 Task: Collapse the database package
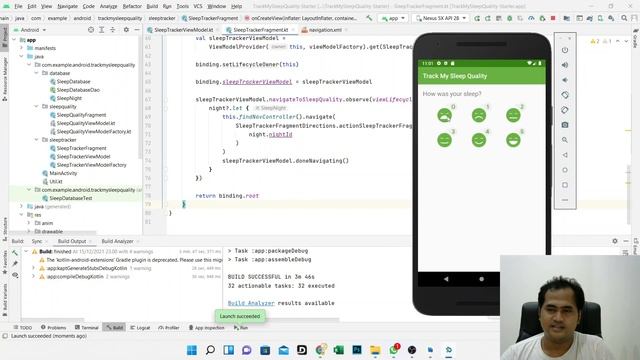(x=36, y=73)
